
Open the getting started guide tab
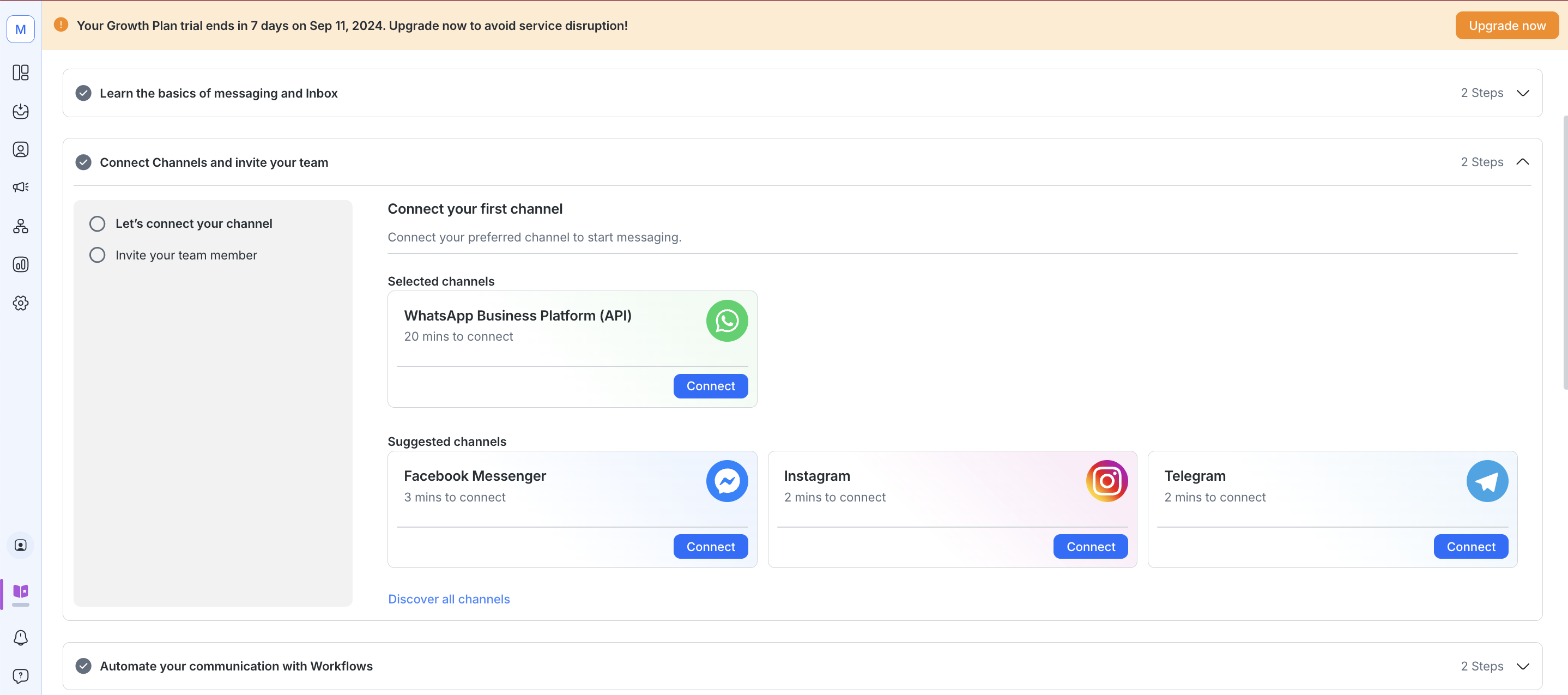tap(21, 591)
